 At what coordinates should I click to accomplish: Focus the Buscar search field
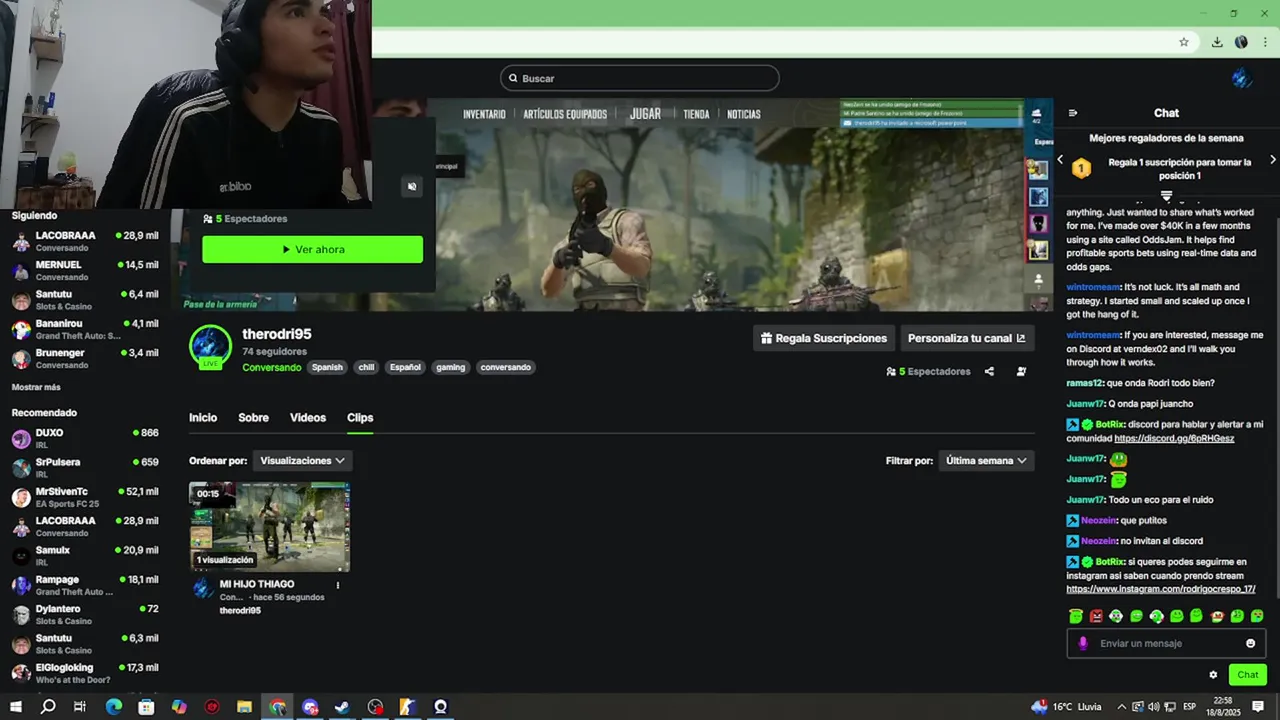(640, 78)
